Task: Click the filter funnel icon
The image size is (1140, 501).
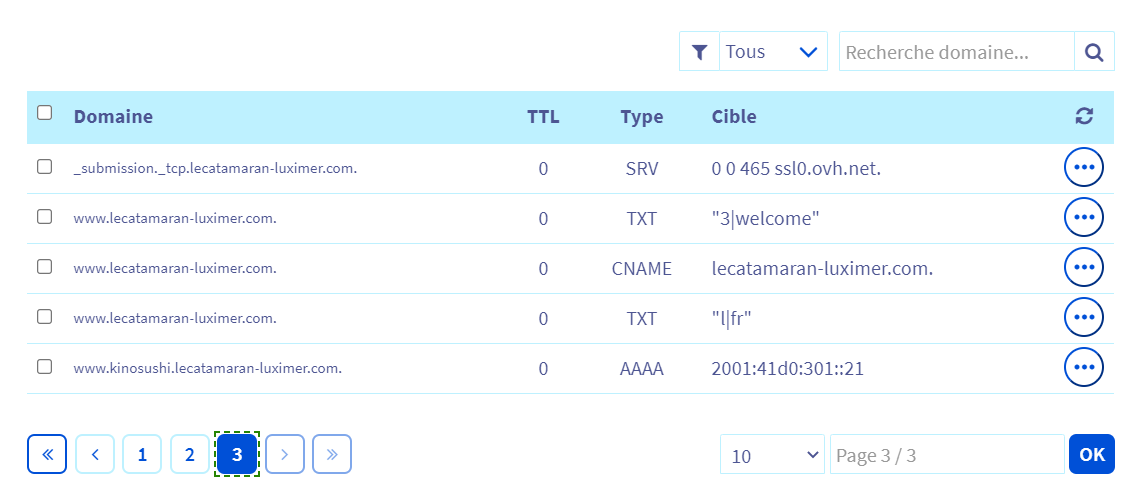Action: tap(700, 52)
